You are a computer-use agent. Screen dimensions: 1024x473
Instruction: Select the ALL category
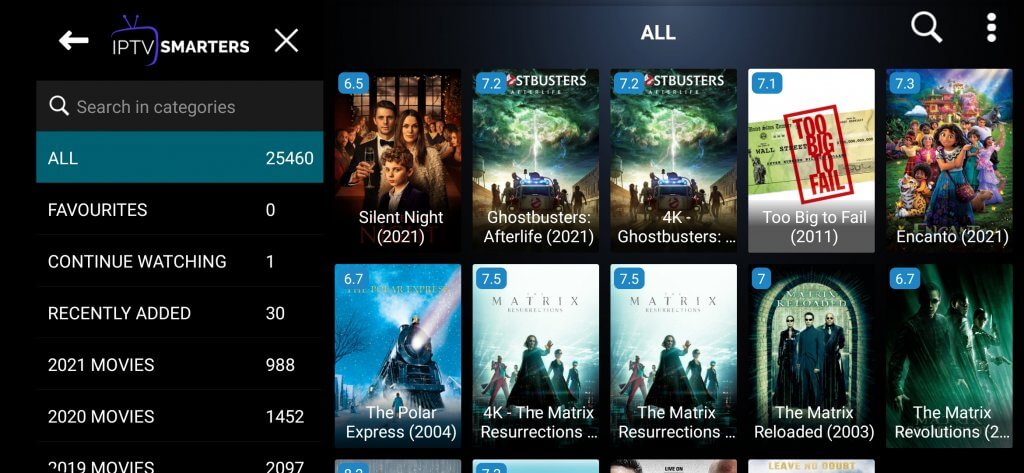(180, 157)
